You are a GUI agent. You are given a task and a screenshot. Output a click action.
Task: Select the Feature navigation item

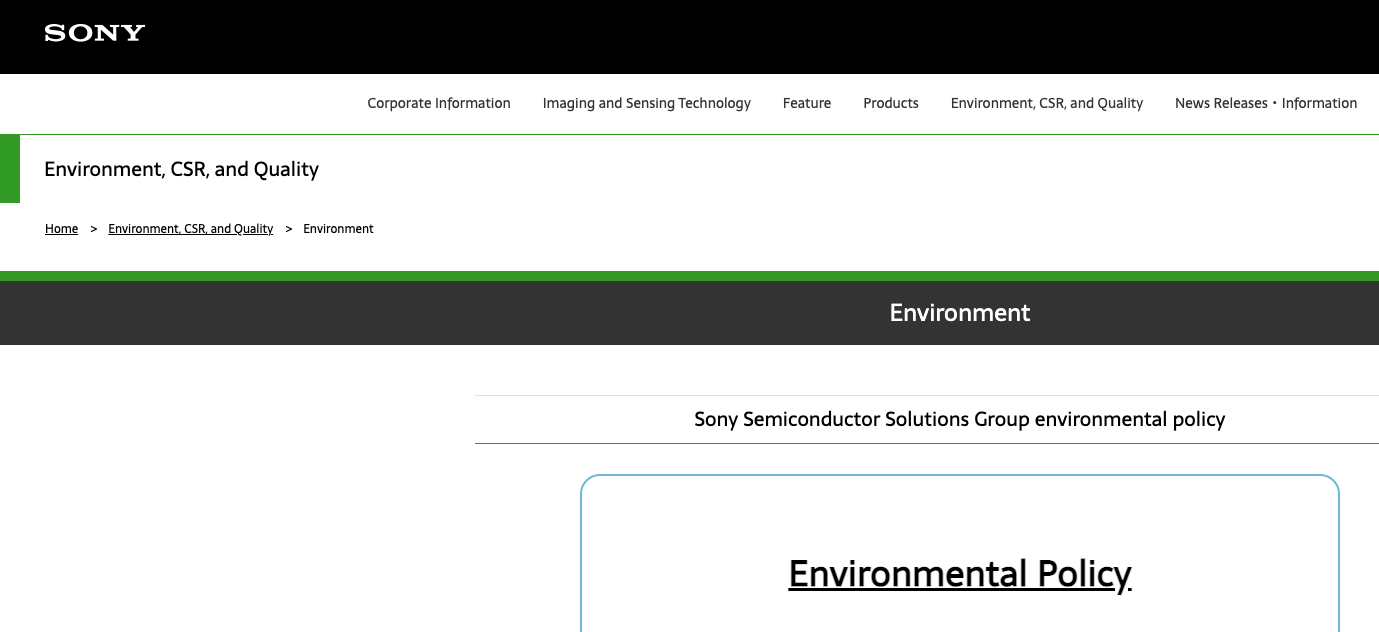tap(807, 103)
